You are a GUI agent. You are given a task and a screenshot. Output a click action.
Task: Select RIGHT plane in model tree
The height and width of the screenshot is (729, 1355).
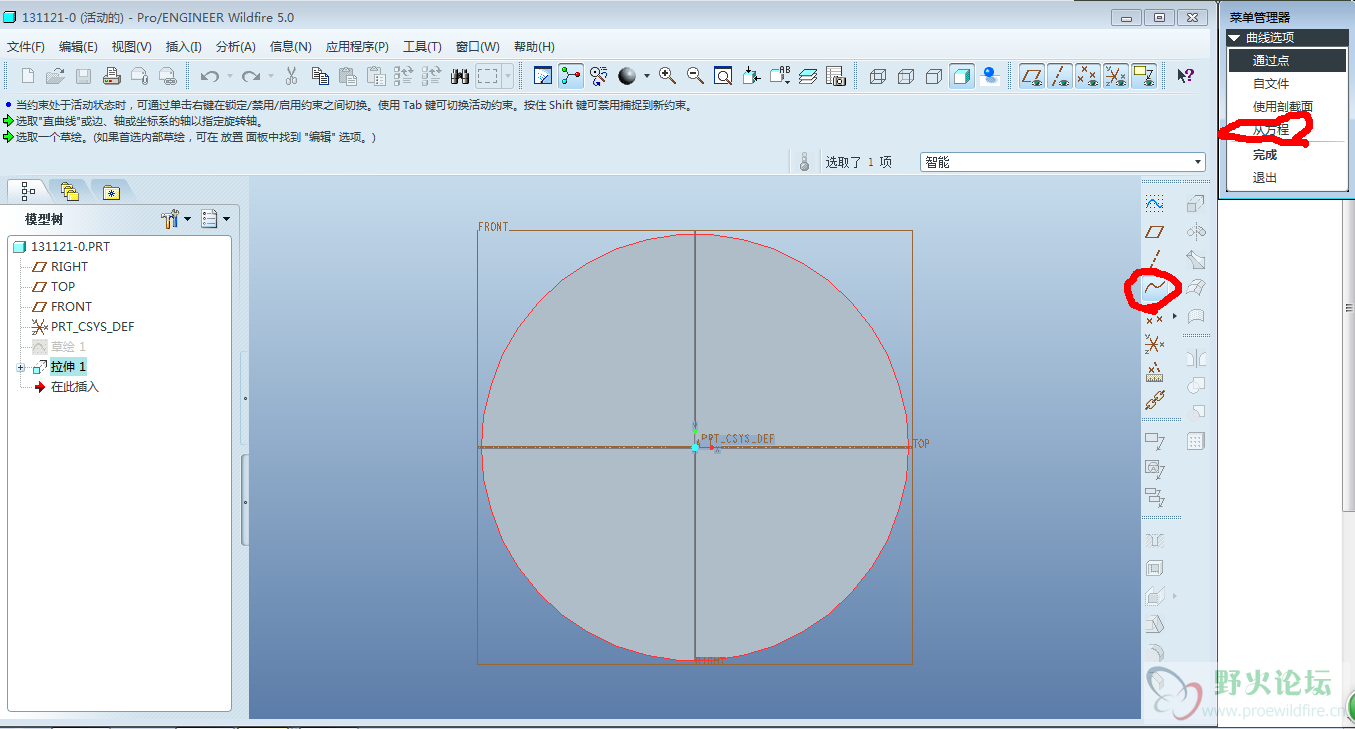coord(69,267)
